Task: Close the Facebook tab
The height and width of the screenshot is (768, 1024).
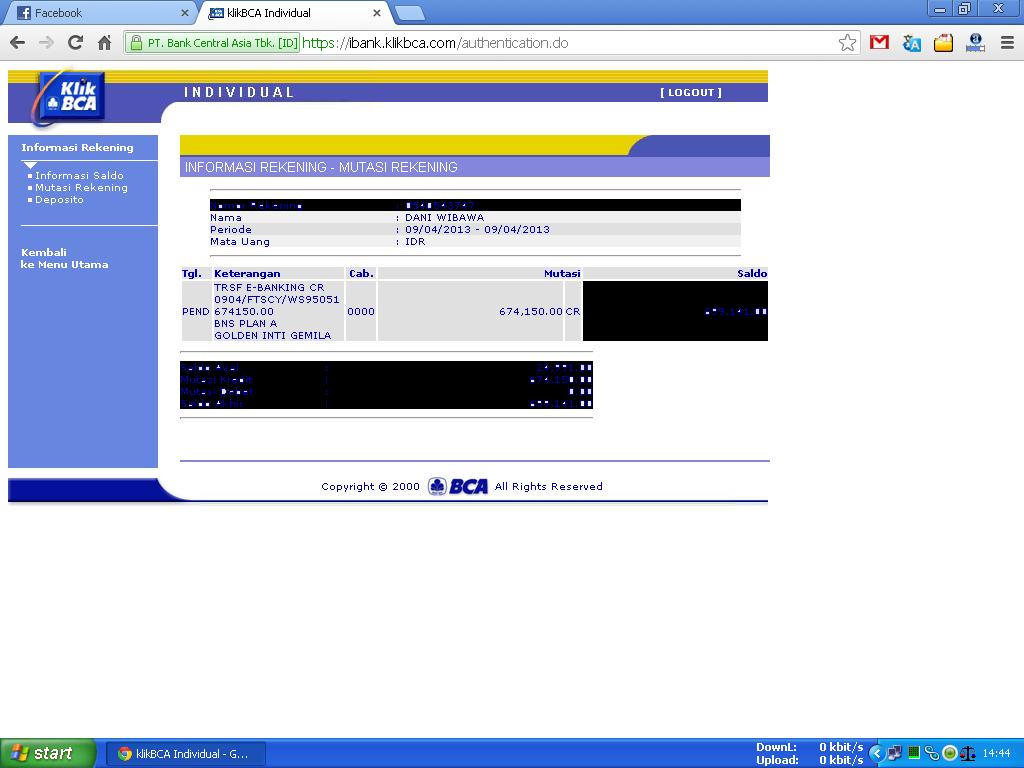Action: (x=185, y=13)
